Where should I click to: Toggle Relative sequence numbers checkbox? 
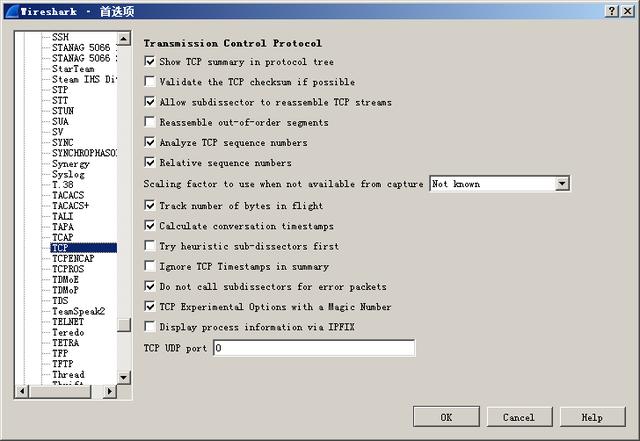(150, 163)
